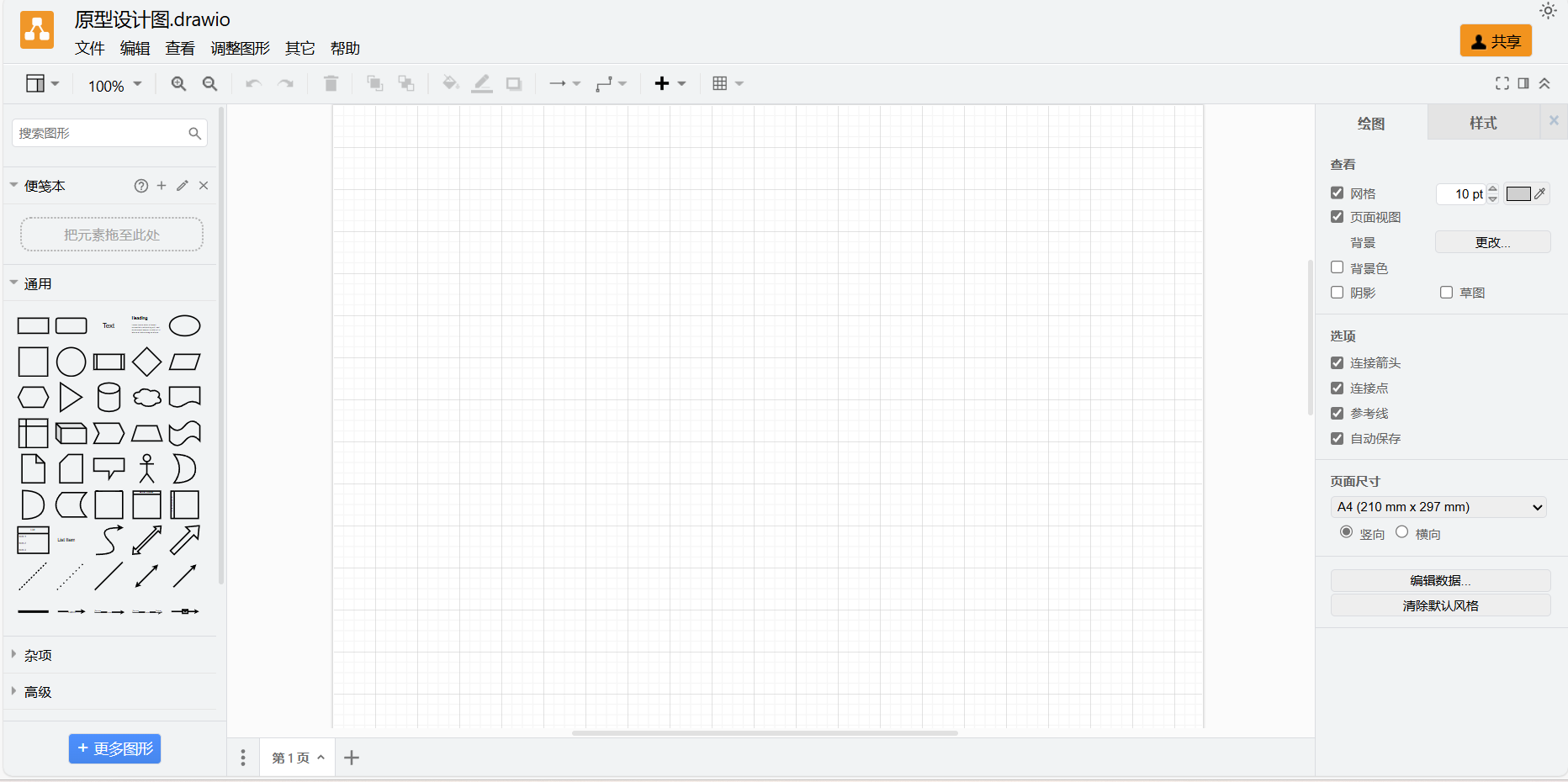Enable the 阴影 checkbox
Image resolution: width=1568 pixels, height=782 pixels.
1338,292
